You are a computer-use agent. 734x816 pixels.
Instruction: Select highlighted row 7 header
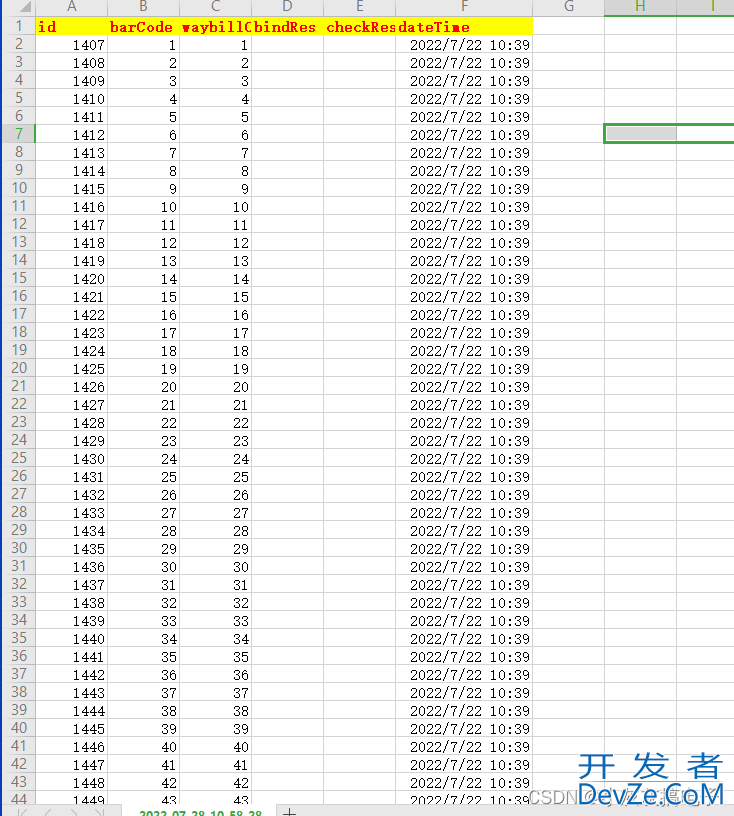pyautogui.click(x=19, y=134)
